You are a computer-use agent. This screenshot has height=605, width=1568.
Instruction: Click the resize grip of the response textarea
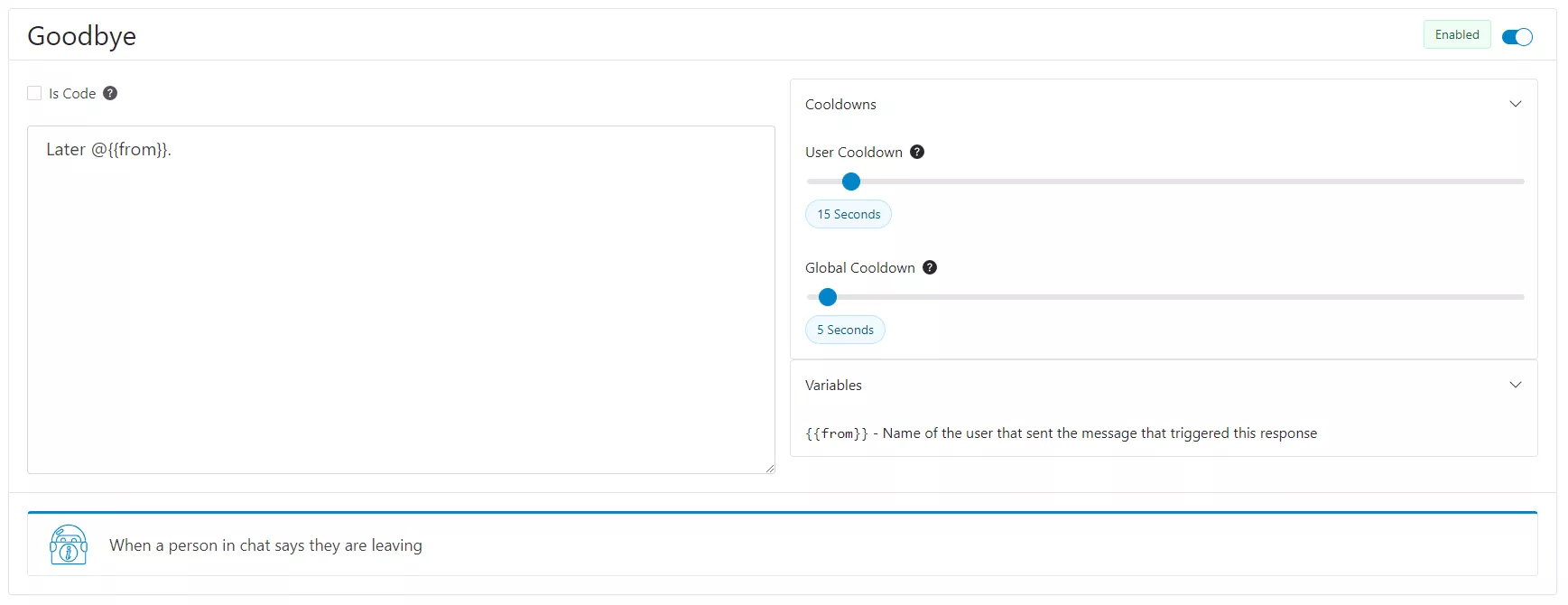(x=770, y=469)
